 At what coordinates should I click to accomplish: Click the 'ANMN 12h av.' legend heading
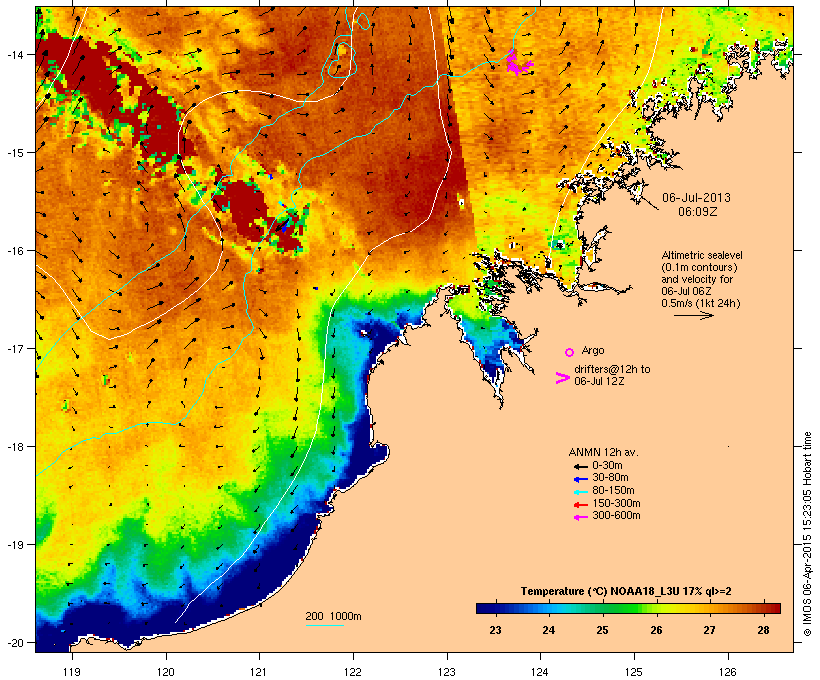point(603,452)
